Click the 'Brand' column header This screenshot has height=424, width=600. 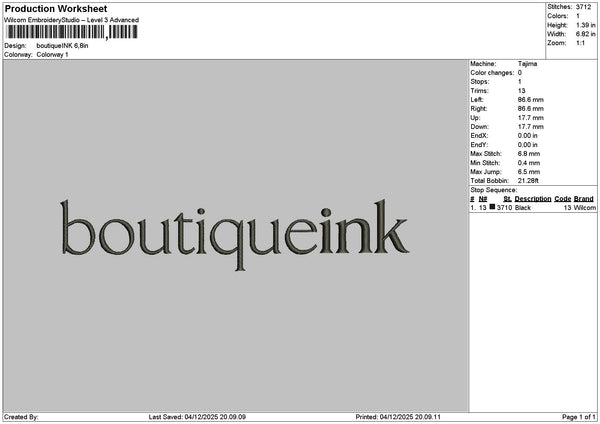click(x=584, y=199)
